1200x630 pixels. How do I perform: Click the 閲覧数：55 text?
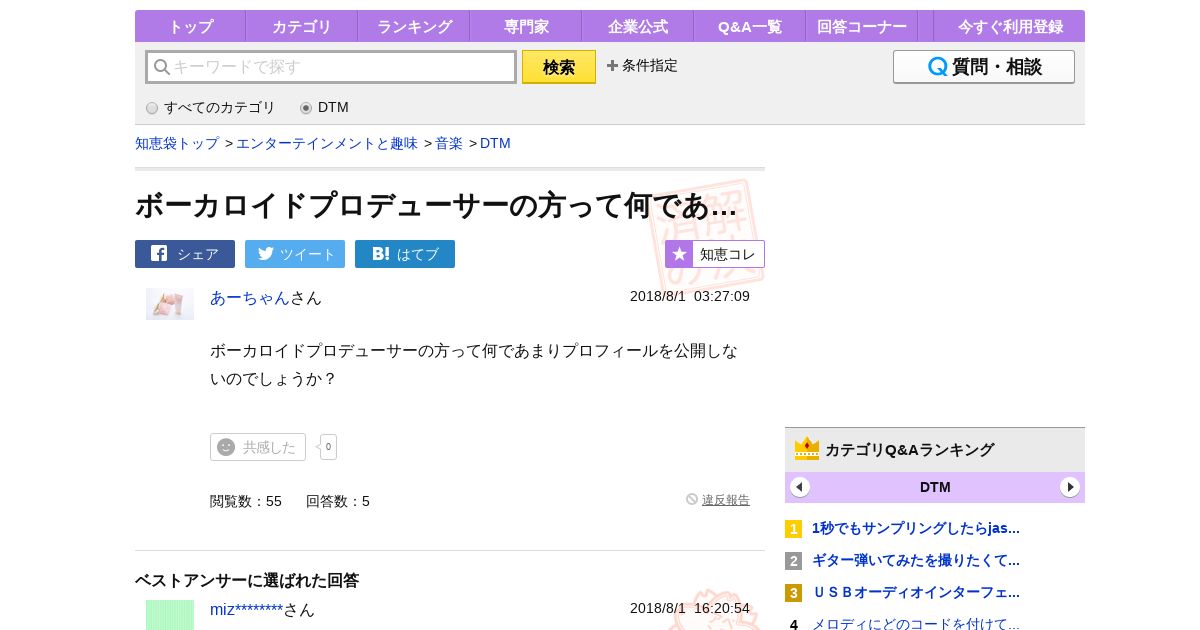[246, 501]
